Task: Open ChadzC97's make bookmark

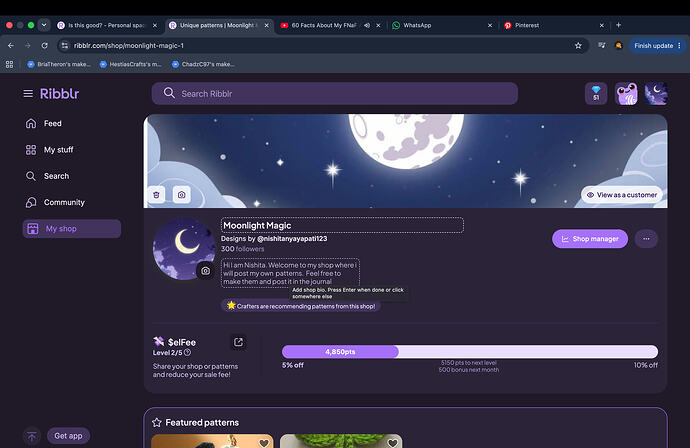Action: (x=203, y=64)
